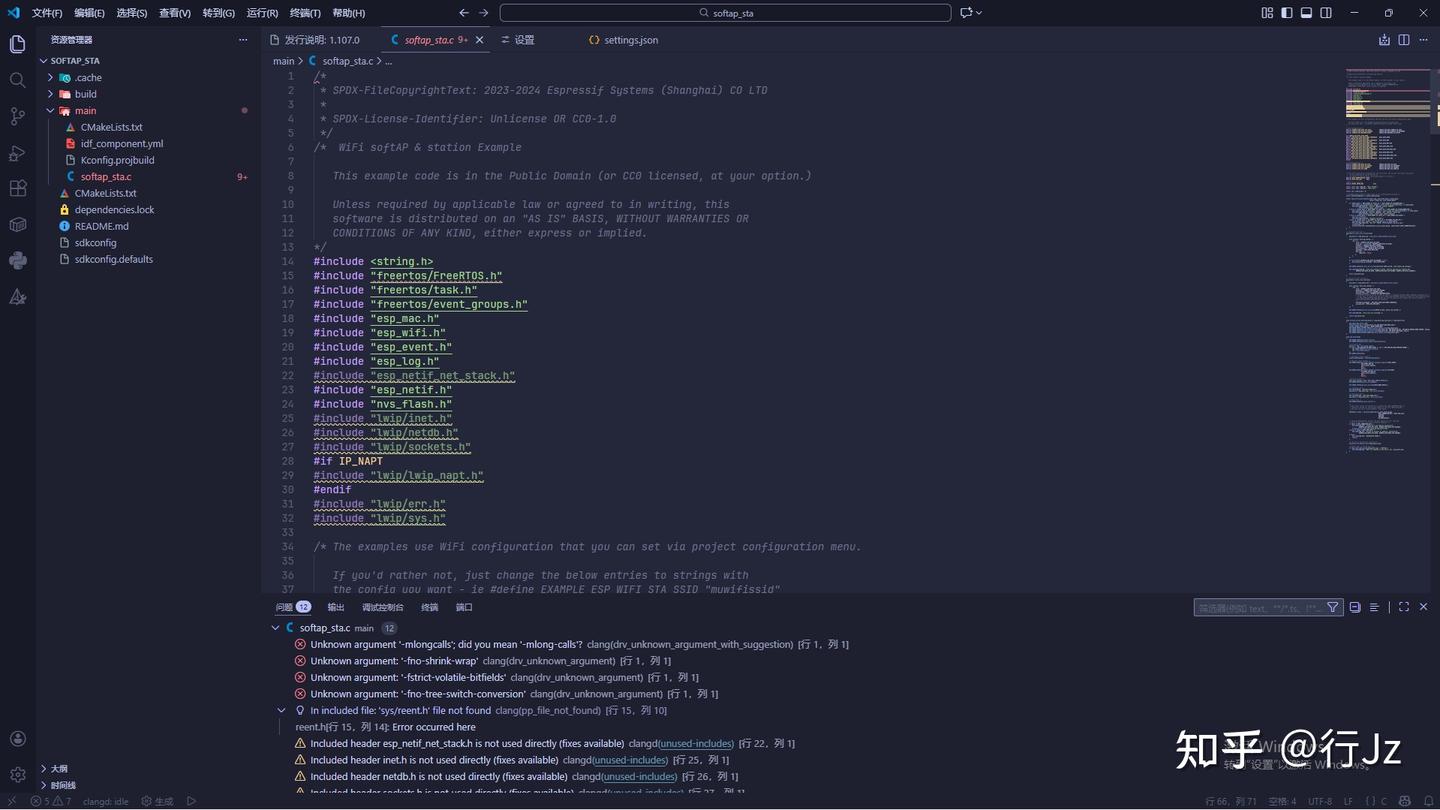The width and height of the screenshot is (1440, 810).
Task: Open the Explorer view in activity bar
Action: pos(17,44)
